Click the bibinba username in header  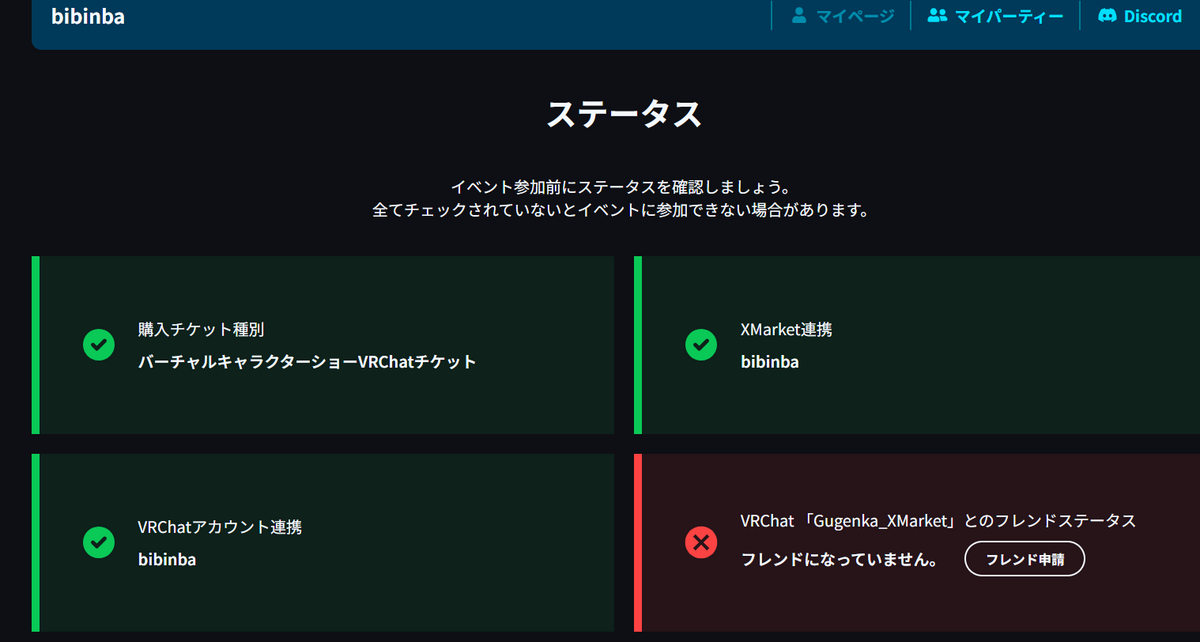click(x=88, y=16)
